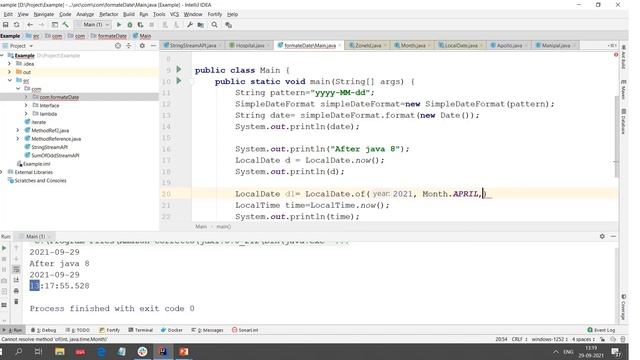
Task: Open the Docker tool window button
Action: point(172,330)
